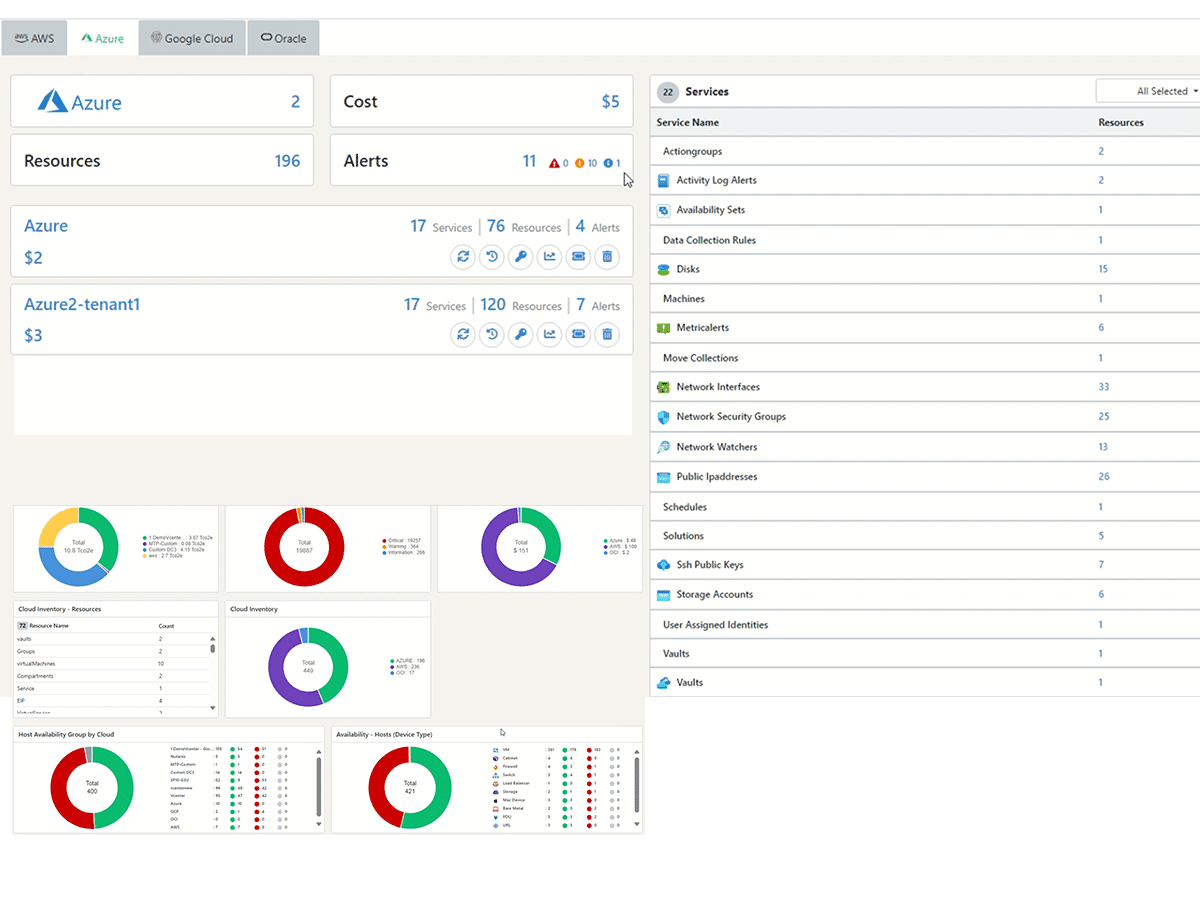Click the Ssh Public Keys service icon
Viewport: 1200px width, 900px height.
[x=662, y=564]
